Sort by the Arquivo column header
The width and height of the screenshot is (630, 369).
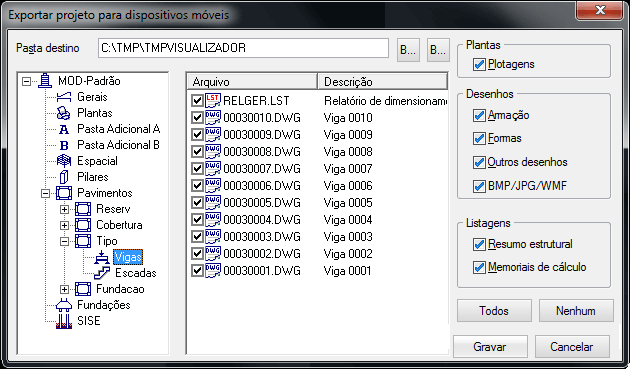pos(253,82)
